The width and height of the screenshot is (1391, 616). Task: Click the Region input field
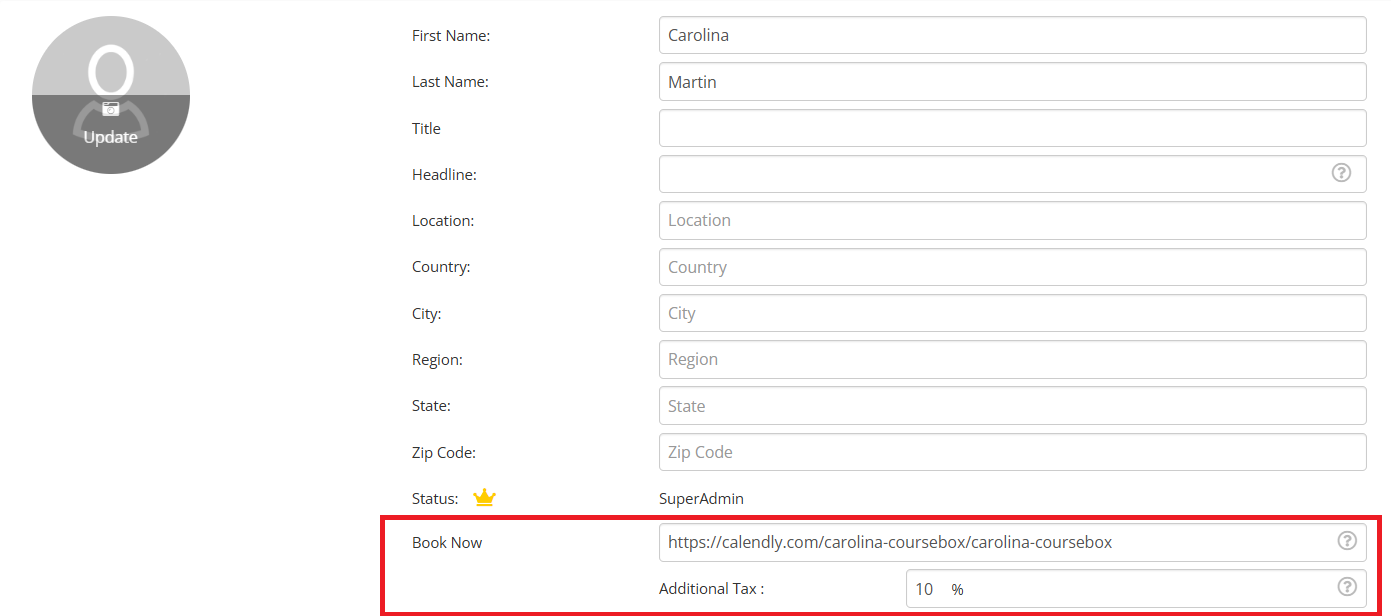(1012, 359)
